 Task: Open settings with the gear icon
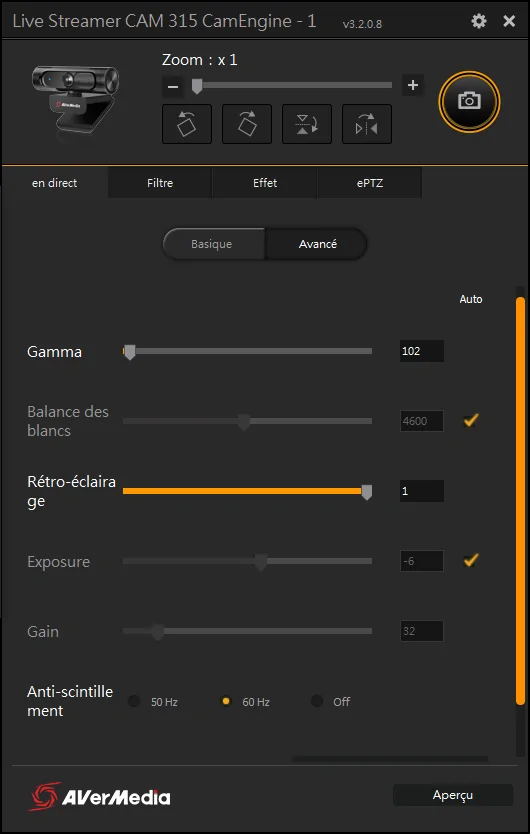tap(479, 21)
